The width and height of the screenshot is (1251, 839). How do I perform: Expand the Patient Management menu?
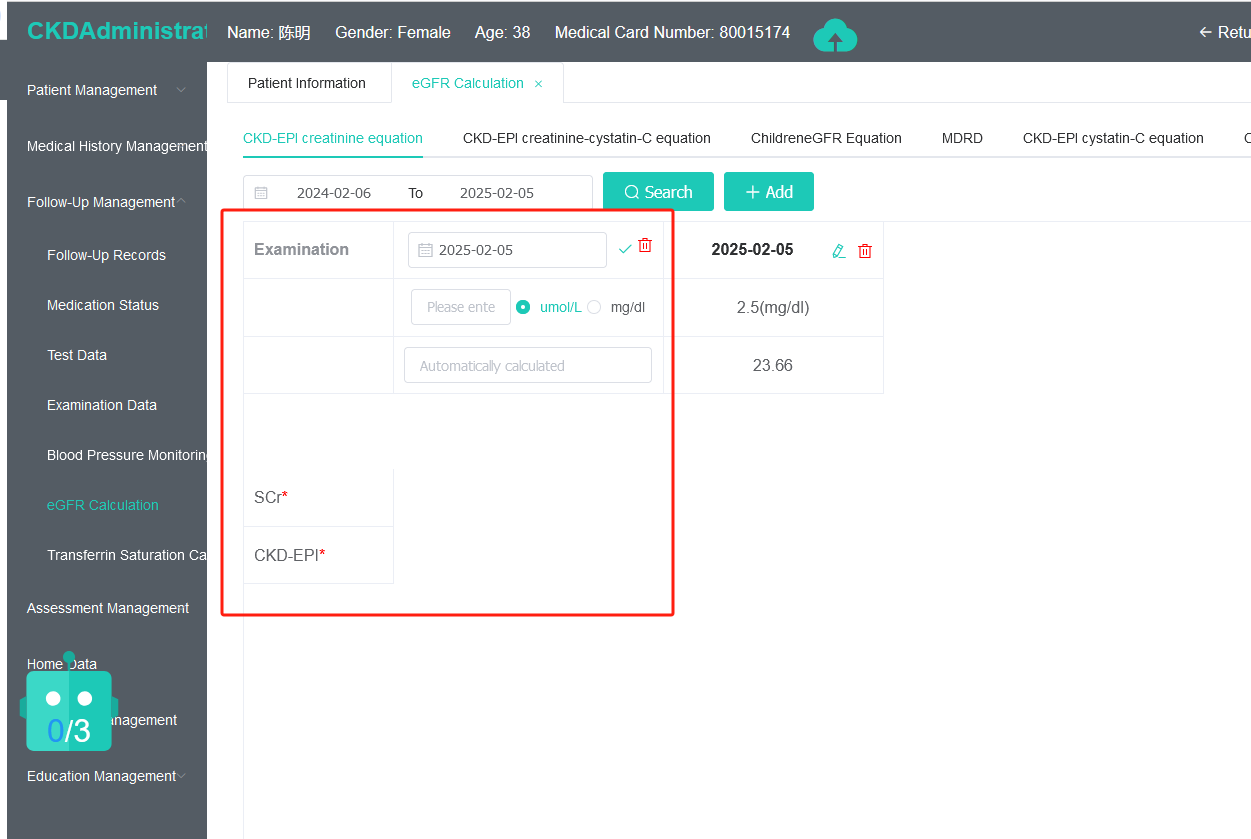pos(107,90)
